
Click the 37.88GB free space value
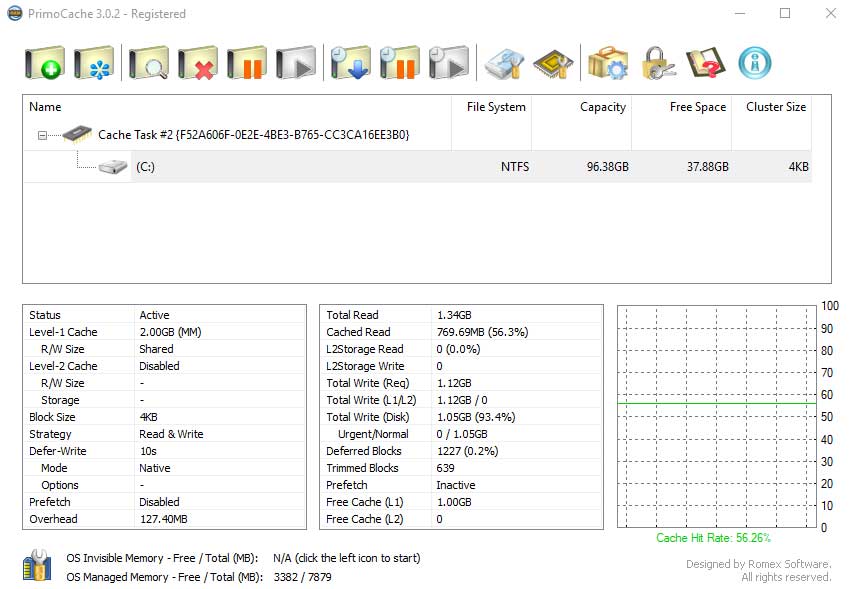[708, 167]
